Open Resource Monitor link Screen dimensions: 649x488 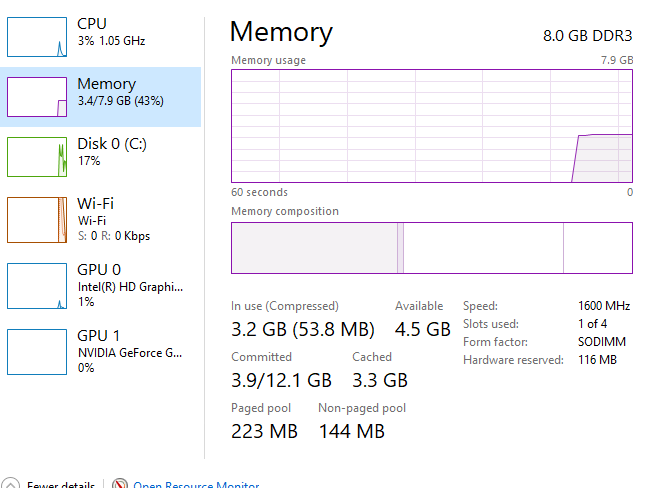pos(196,484)
